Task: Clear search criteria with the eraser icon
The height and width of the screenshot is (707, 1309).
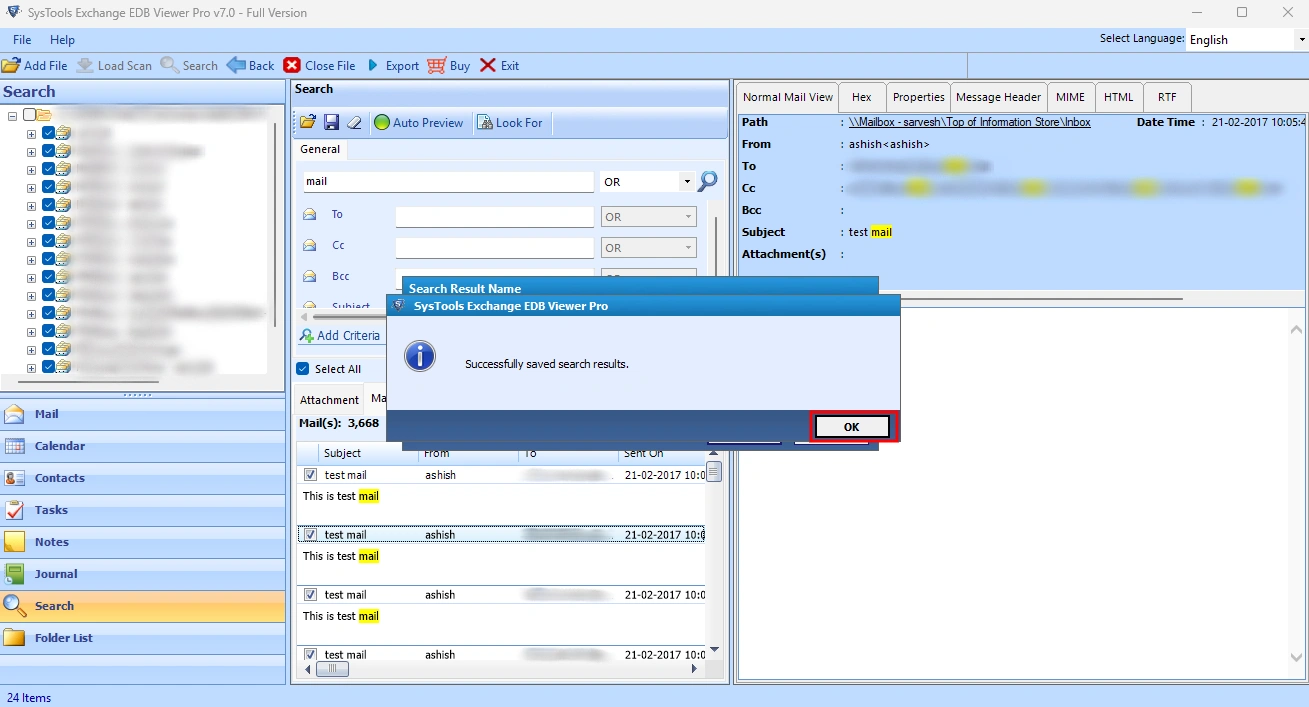Action: tap(354, 122)
